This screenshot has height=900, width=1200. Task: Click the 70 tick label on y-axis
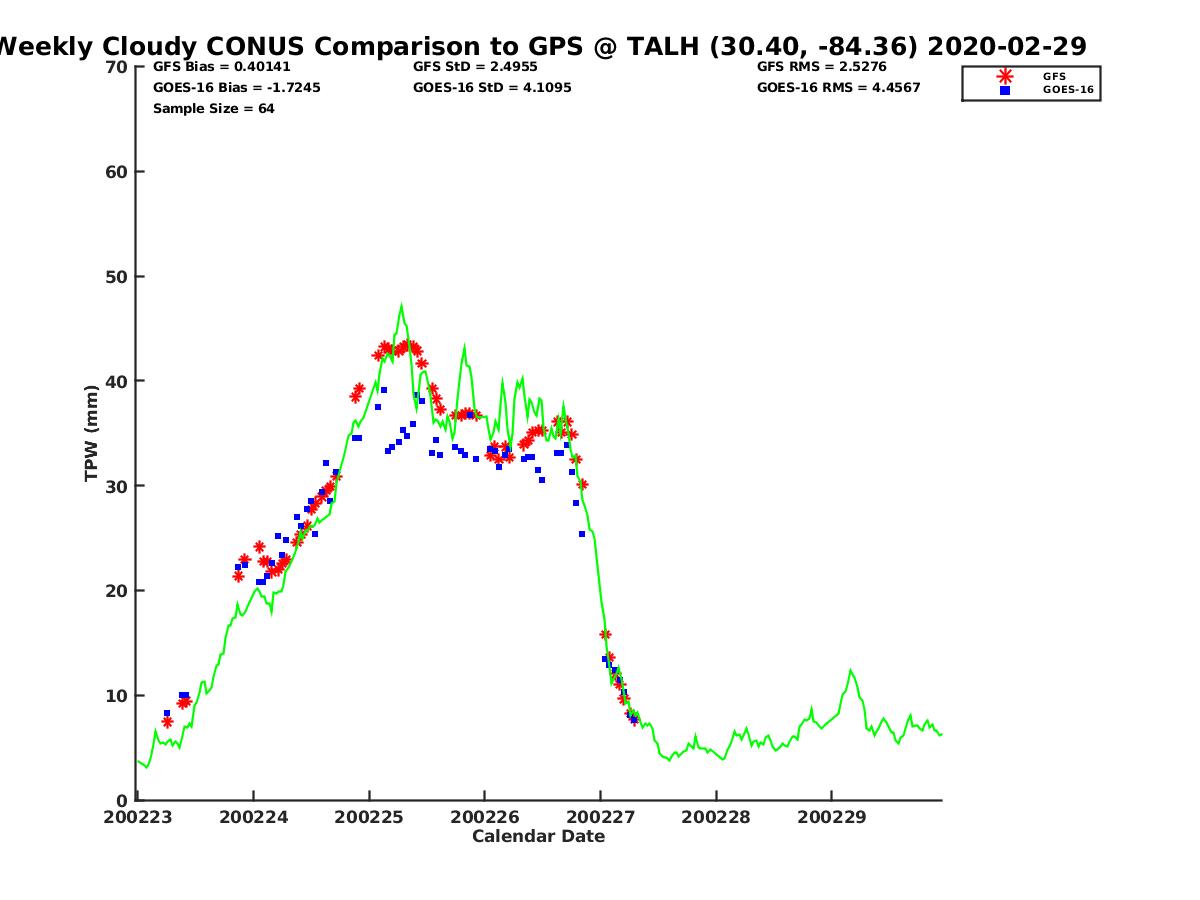click(117, 67)
